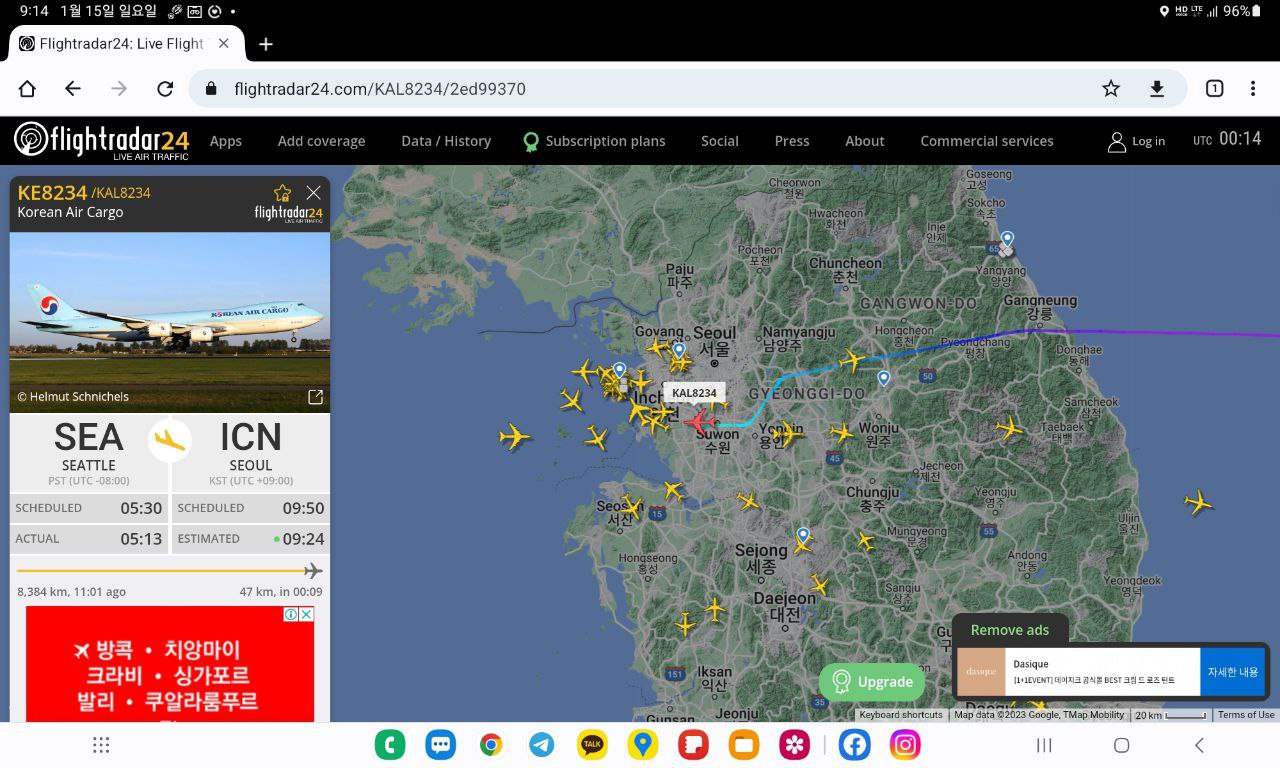The image size is (1280, 768).
Task: Click the flight progress bar
Action: (169, 571)
